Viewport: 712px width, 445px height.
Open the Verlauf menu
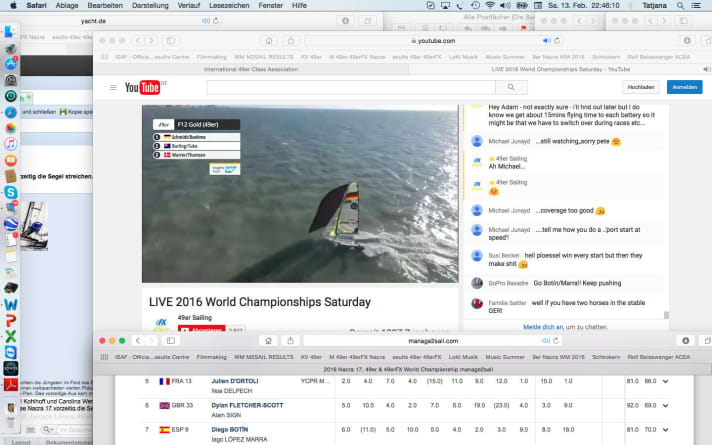pos(189,5)
